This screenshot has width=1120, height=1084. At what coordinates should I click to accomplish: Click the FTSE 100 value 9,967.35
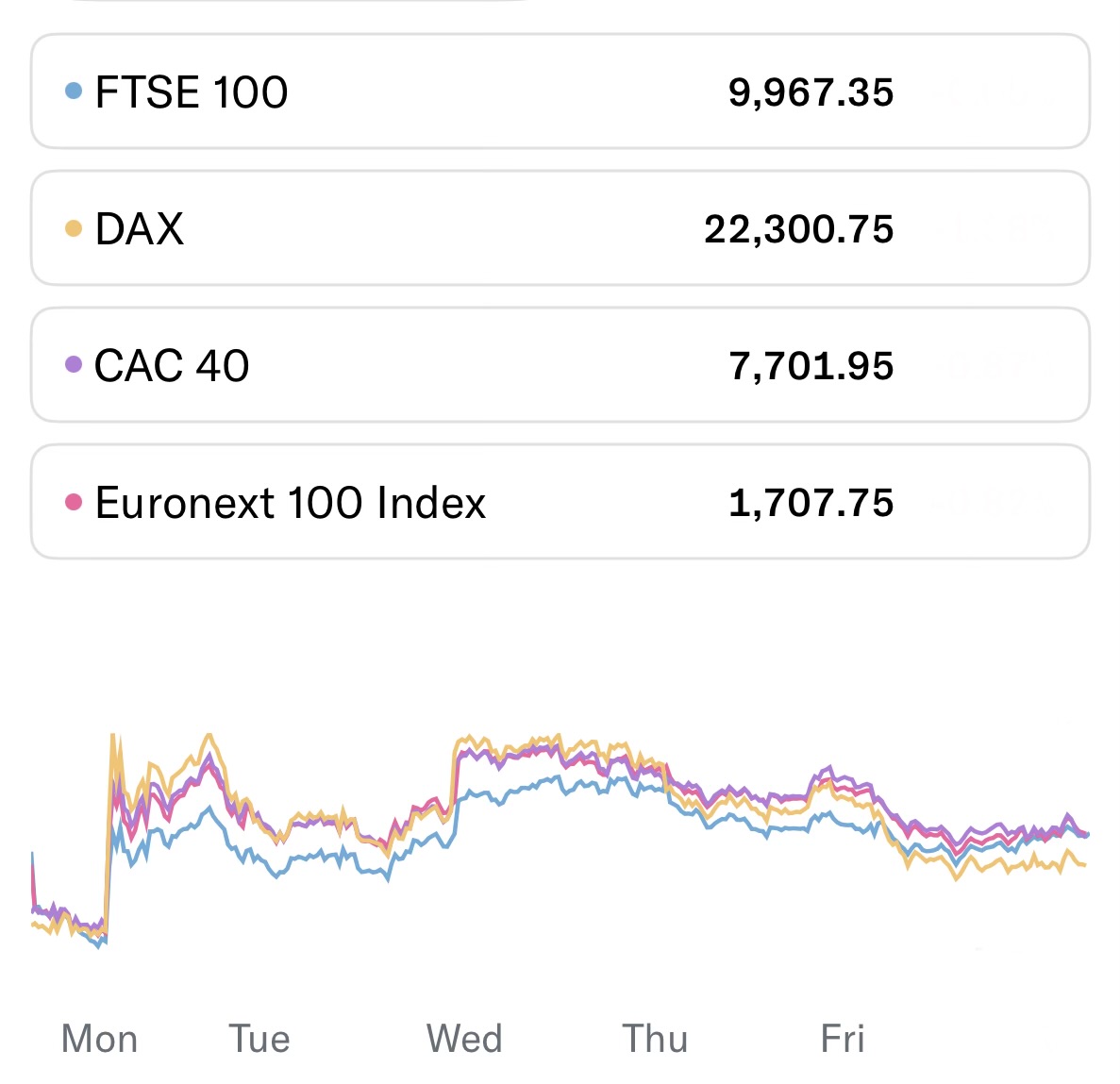[x=811, y=92]
